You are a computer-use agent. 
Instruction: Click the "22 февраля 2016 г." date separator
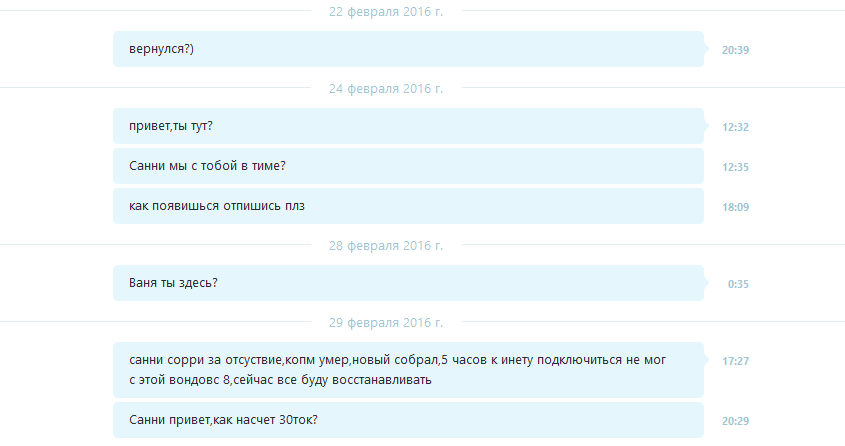(386, 11)
